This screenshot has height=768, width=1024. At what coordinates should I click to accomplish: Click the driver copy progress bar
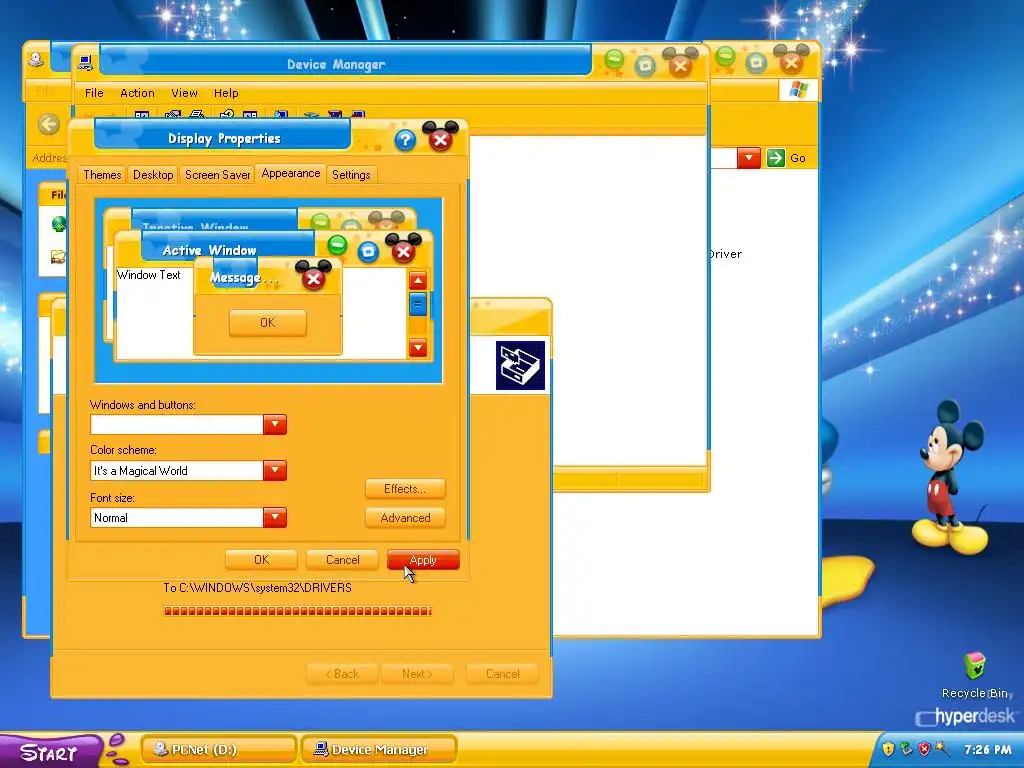pyautogui.click(x=297, y=611)
